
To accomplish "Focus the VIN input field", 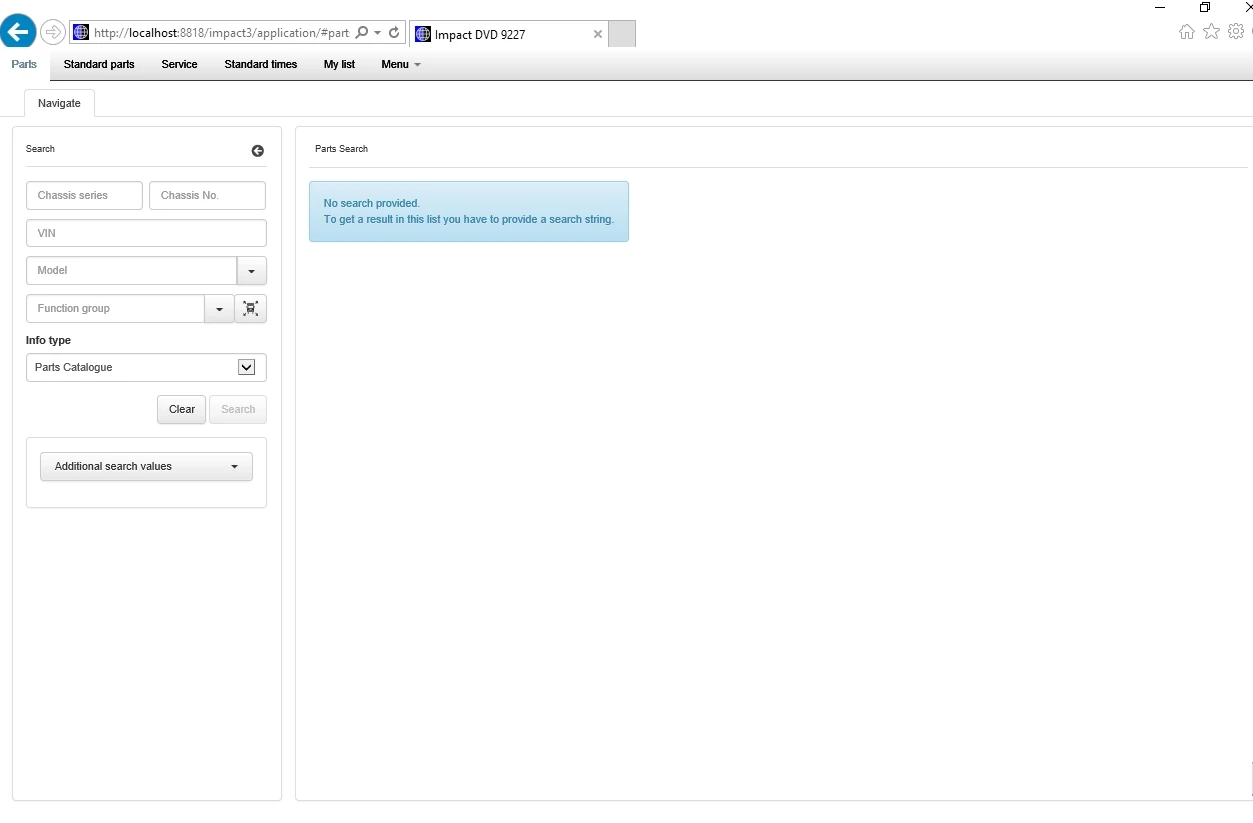I will [146, 233].
